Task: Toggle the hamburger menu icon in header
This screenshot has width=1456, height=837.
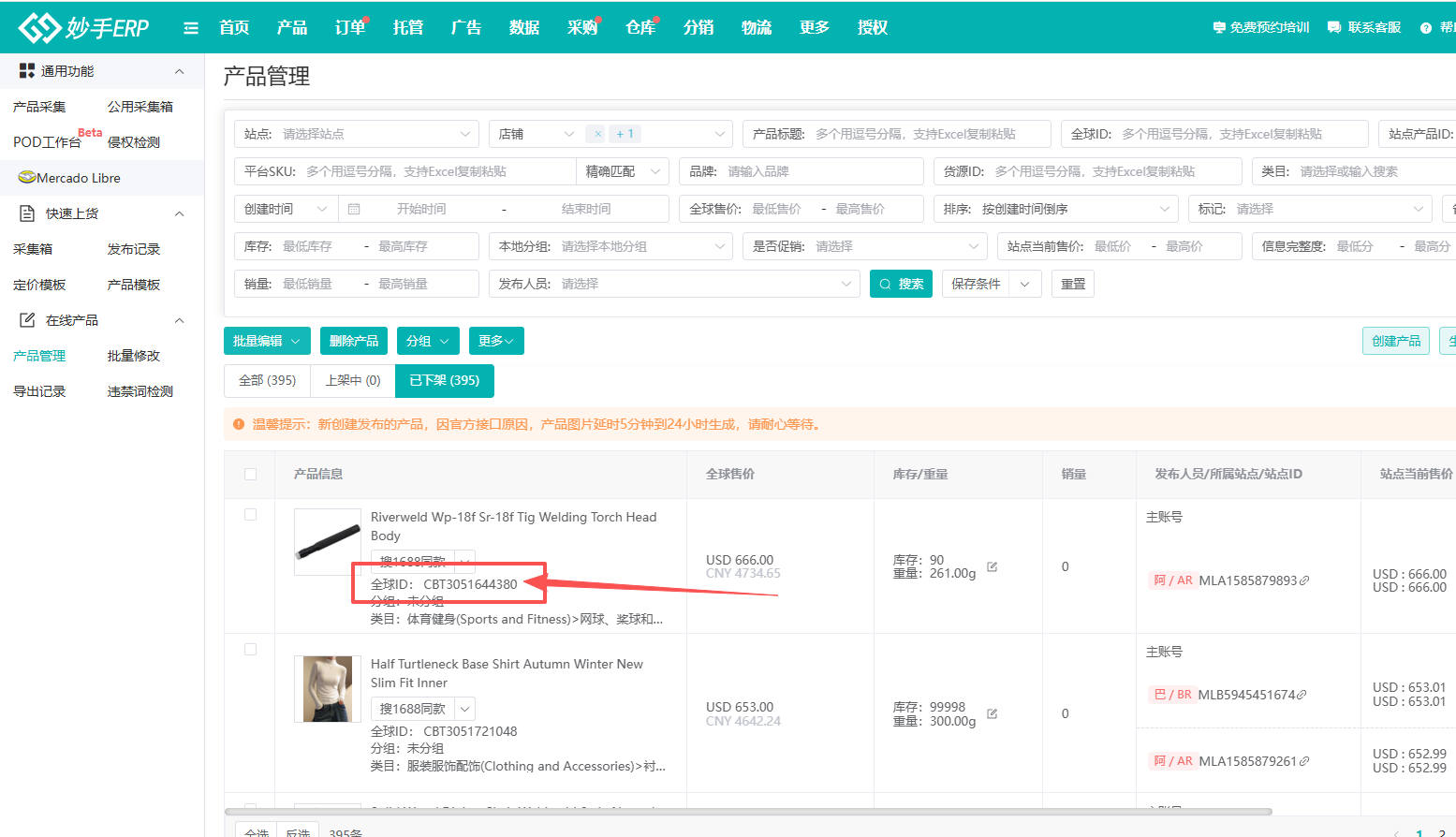Action: 191,28
